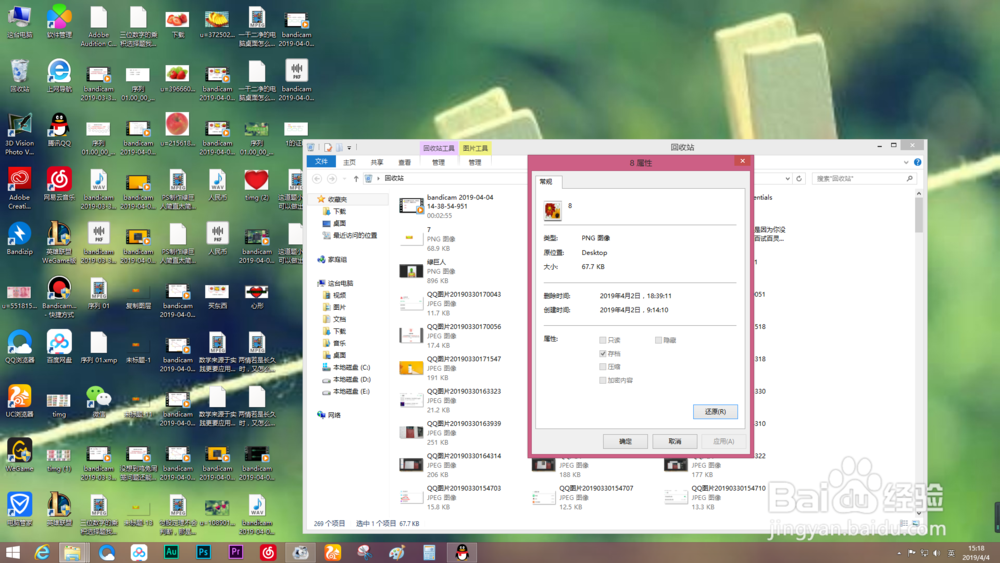Screen dimensions: 1000x563
Task: Click the file thumbnail in properties dialog
Action: 552,210
